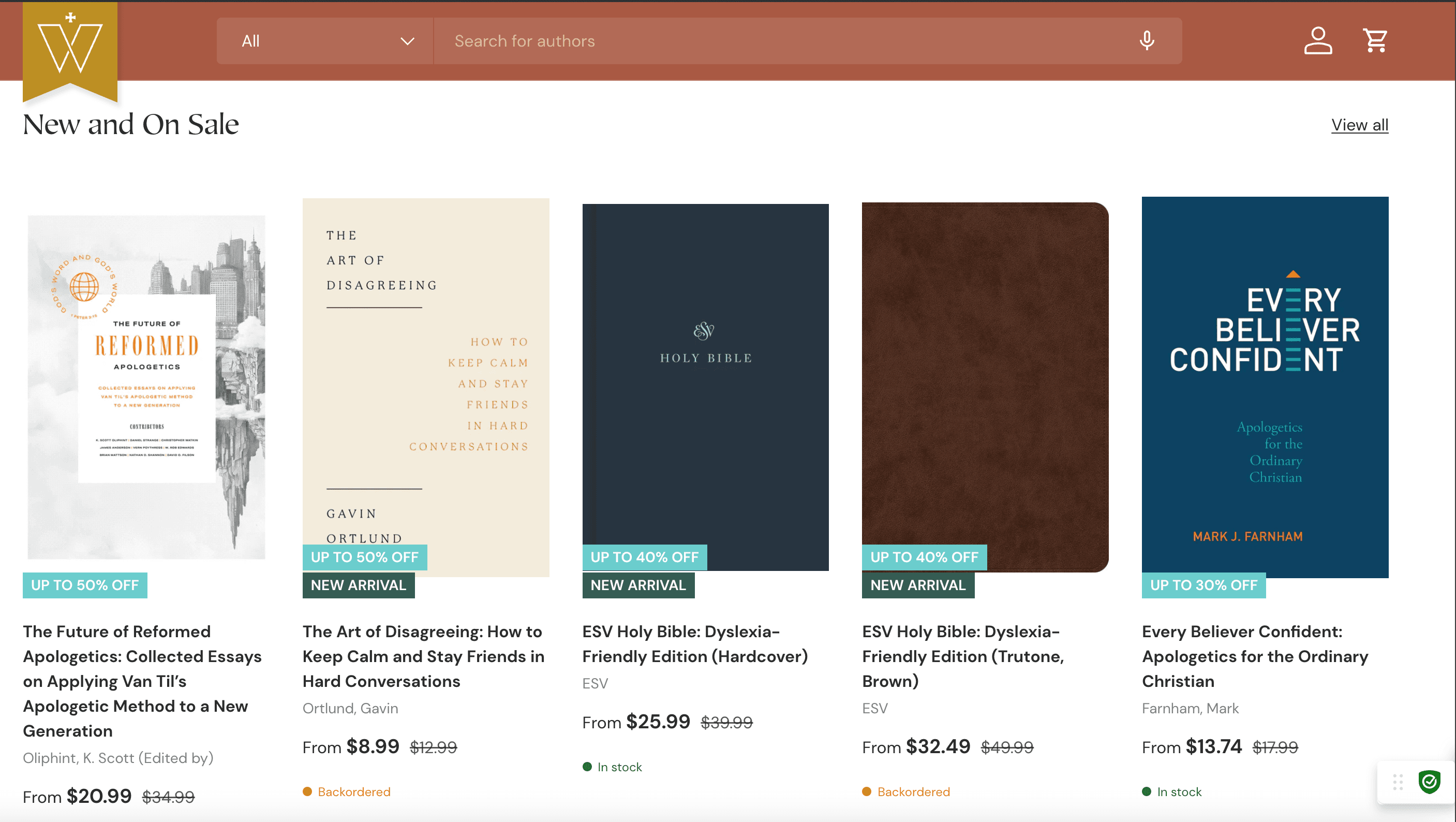Open Every Believer Confident title link
The height and width of the screenshot is (822, 1456).
pos(1255,656)
